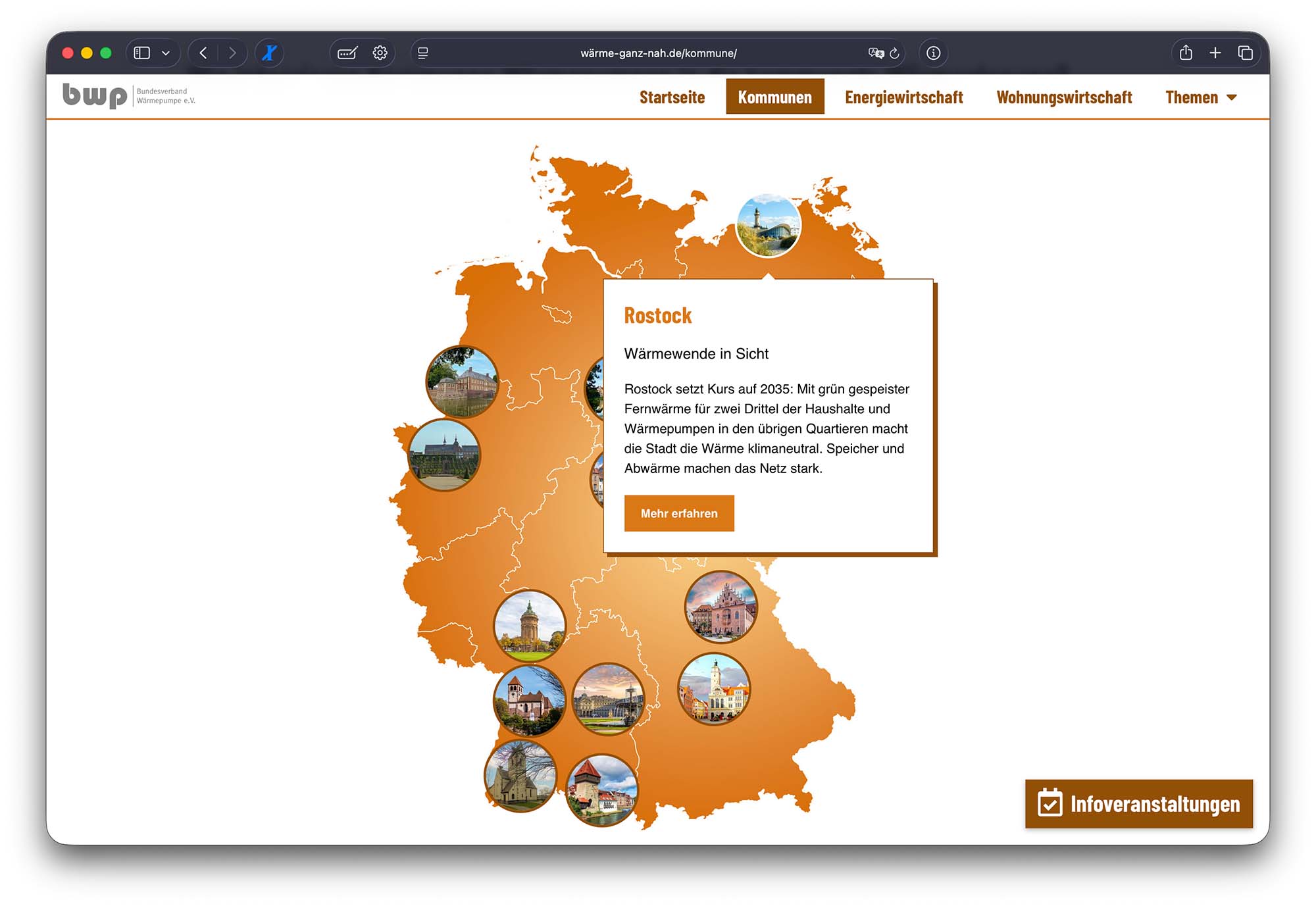The height and width of the screenshot is (906, 1316).
Task: Open the Share icon in Safari toolbar
Action: (1186, 53)
